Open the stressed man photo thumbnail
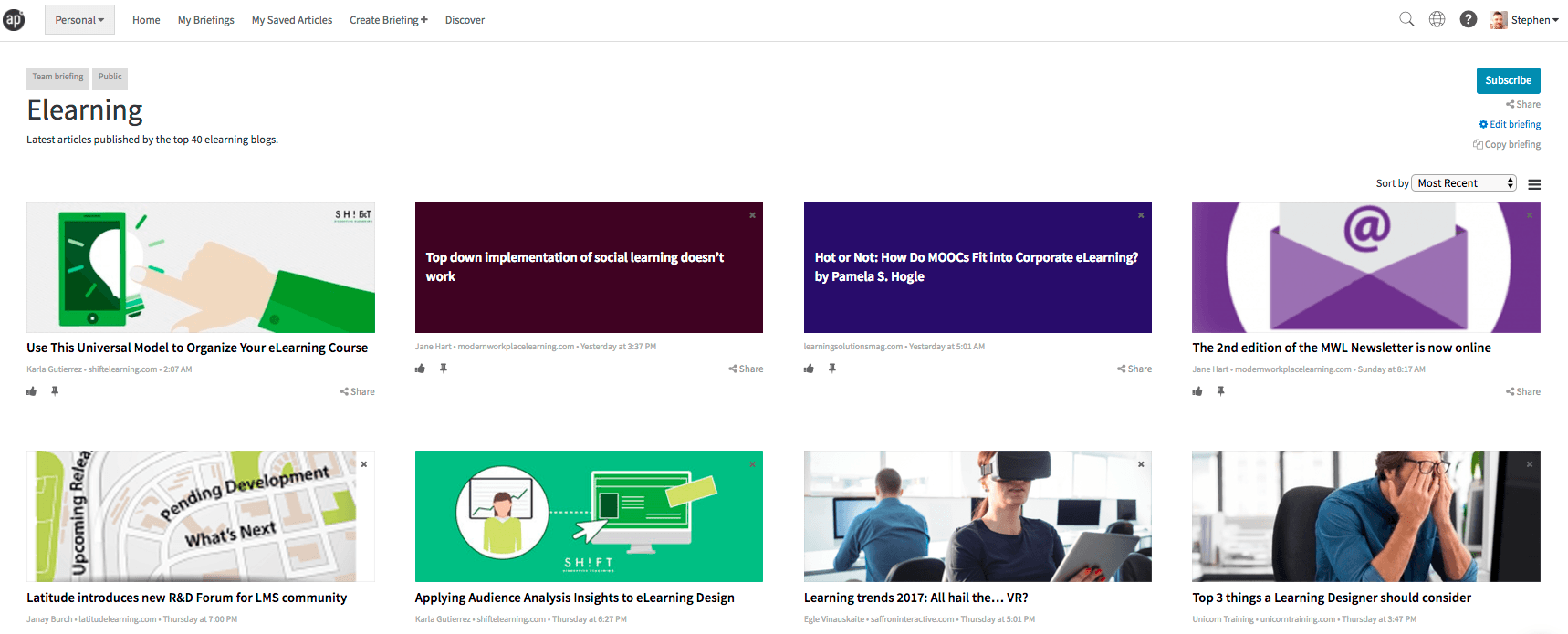Screen dimensions: 1568x634 tap(1366, 516)
